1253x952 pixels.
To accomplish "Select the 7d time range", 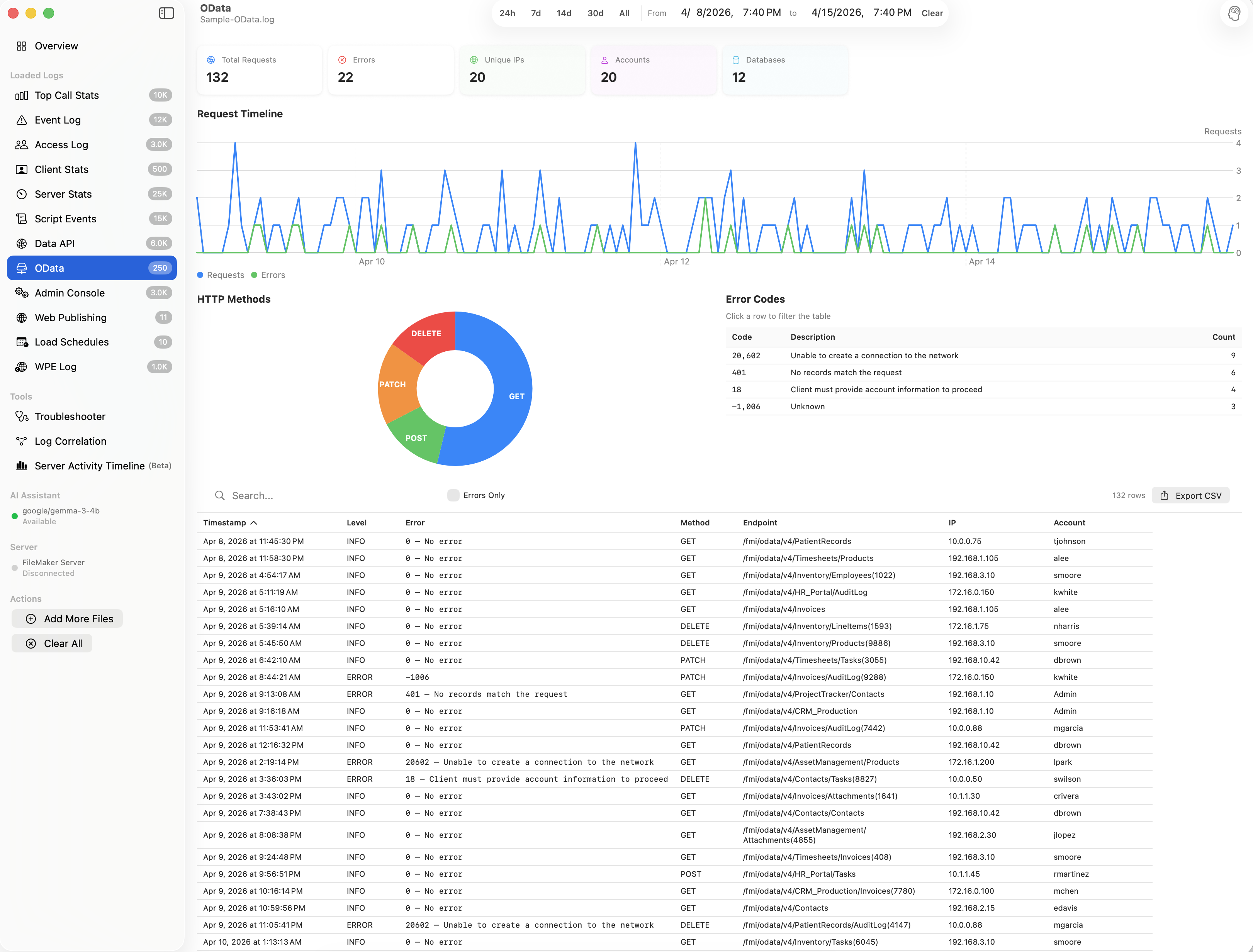I will (535, 13).
